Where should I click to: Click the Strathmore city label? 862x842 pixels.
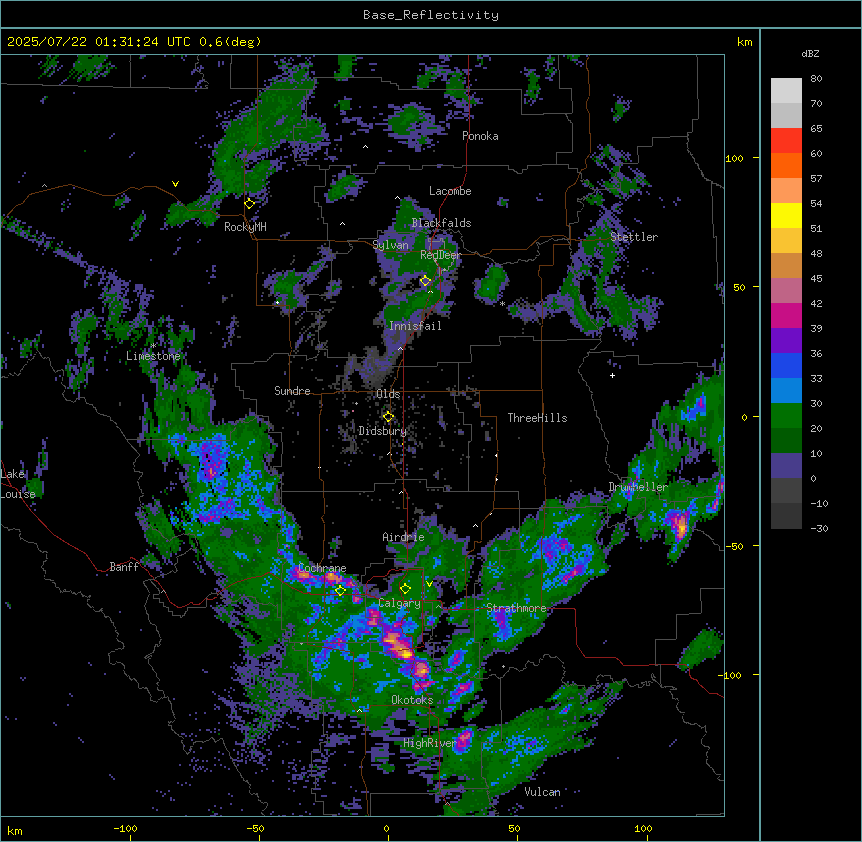(516, 608)
